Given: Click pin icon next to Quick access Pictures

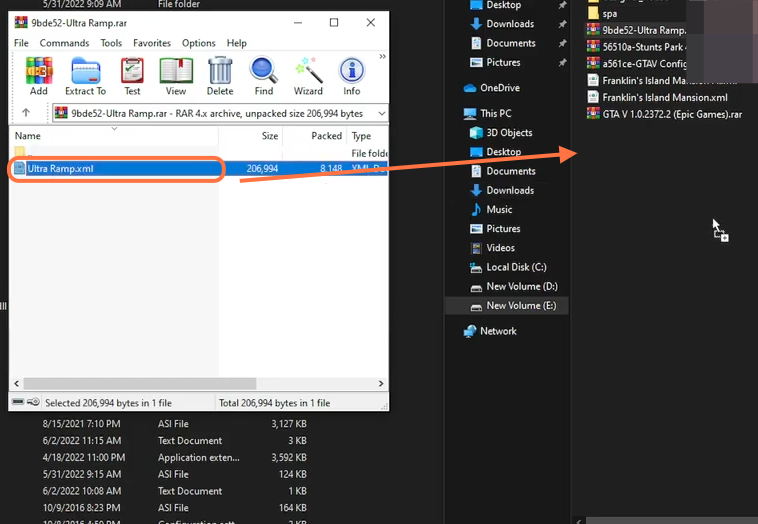Looking at the screenshot, I should (562, 63).
